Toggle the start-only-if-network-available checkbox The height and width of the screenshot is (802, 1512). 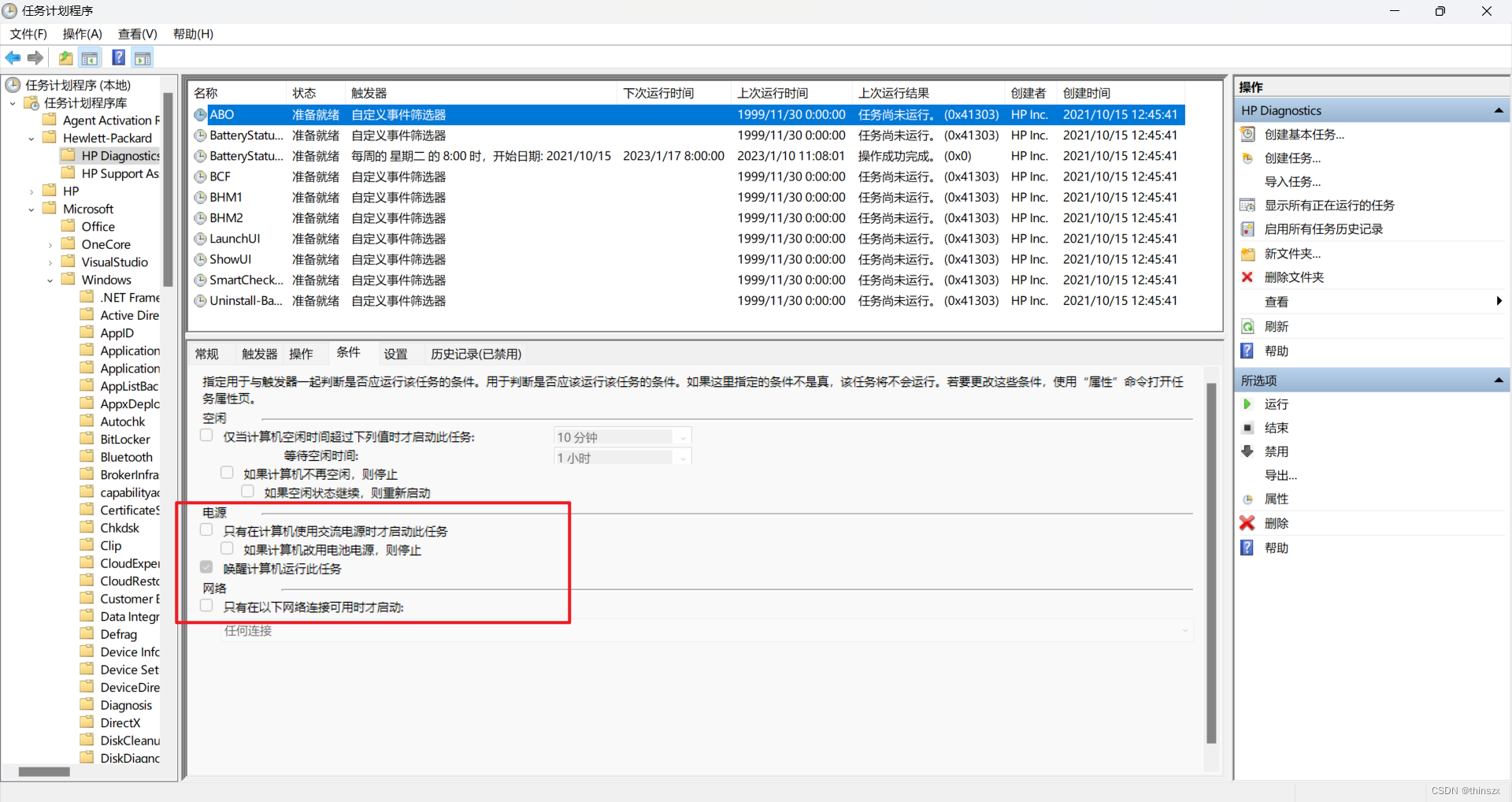click(206, 606)
